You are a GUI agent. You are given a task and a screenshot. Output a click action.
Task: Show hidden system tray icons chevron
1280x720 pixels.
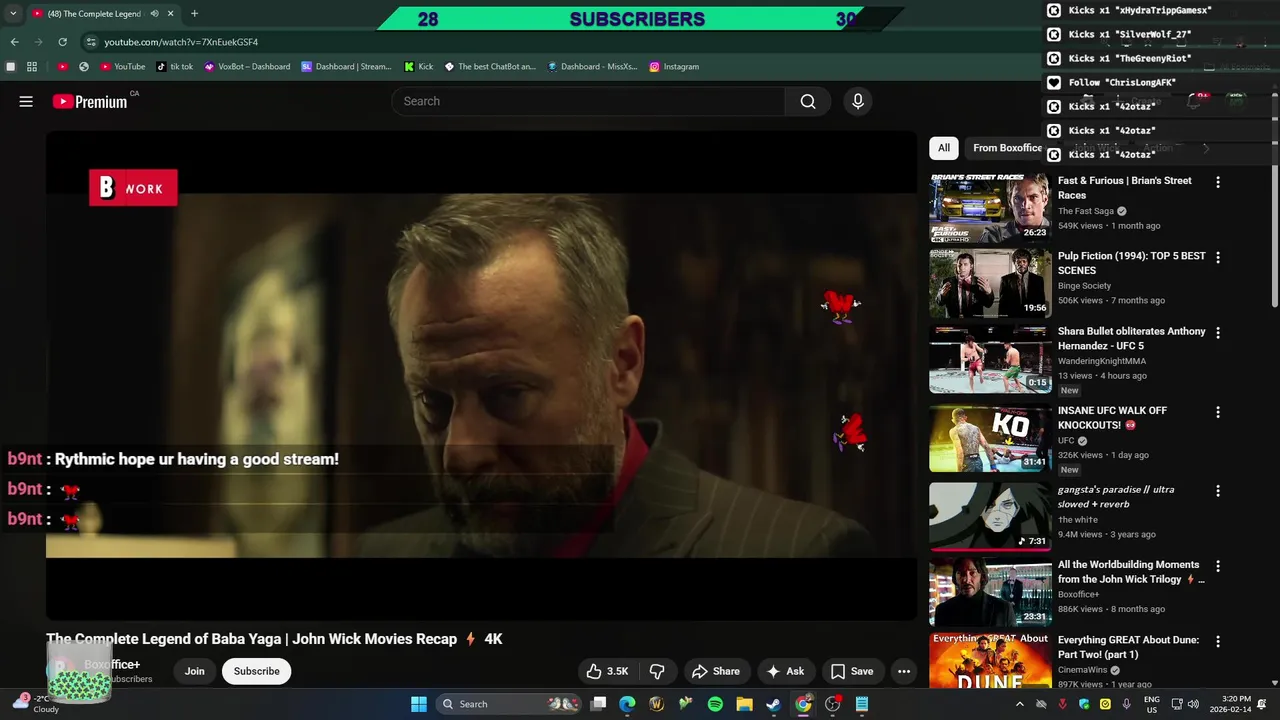[x=1019, y=704]
